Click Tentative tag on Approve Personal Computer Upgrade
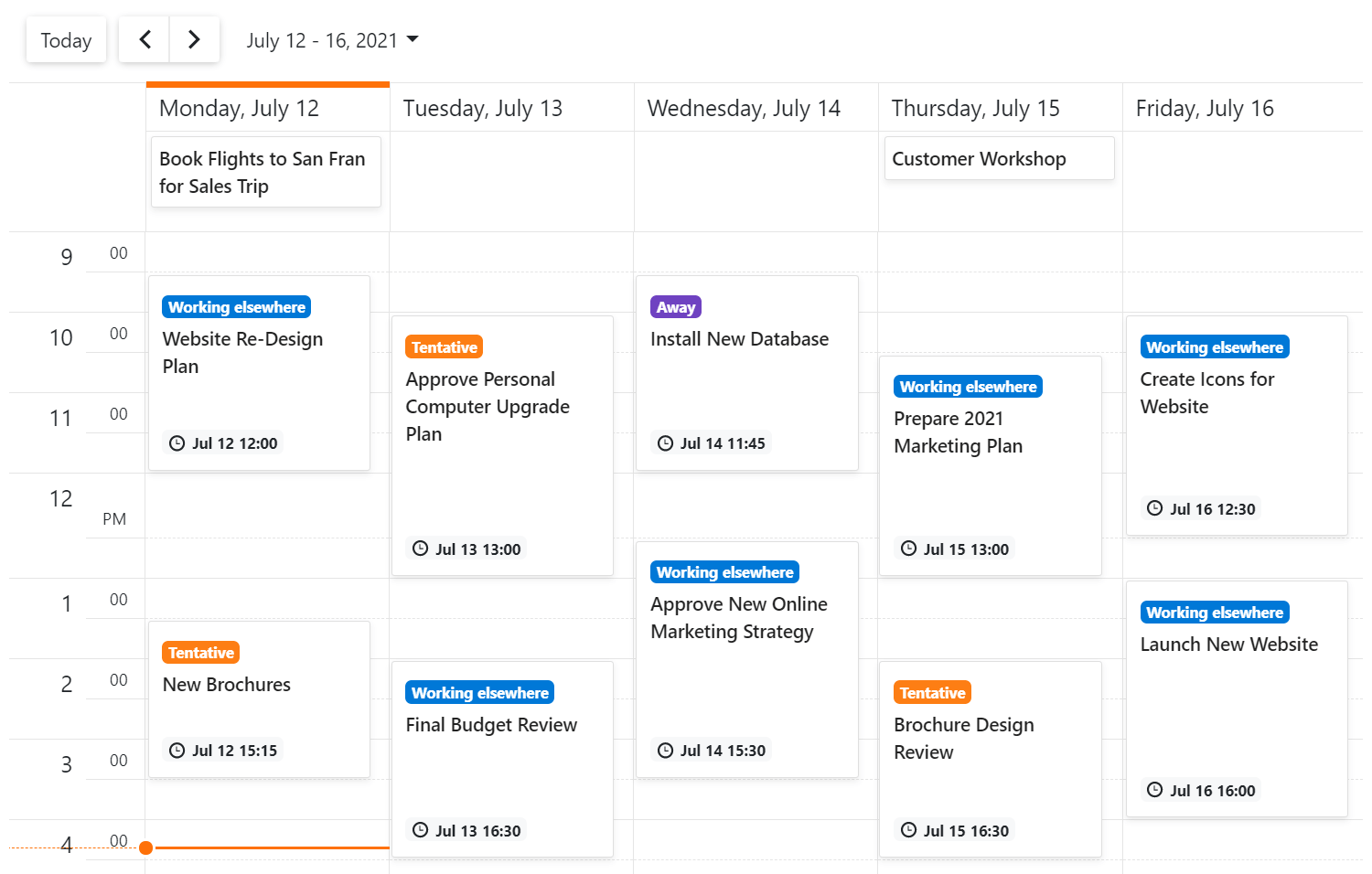The width and height of the screenshot is (1372, 874). coord(445,347)
